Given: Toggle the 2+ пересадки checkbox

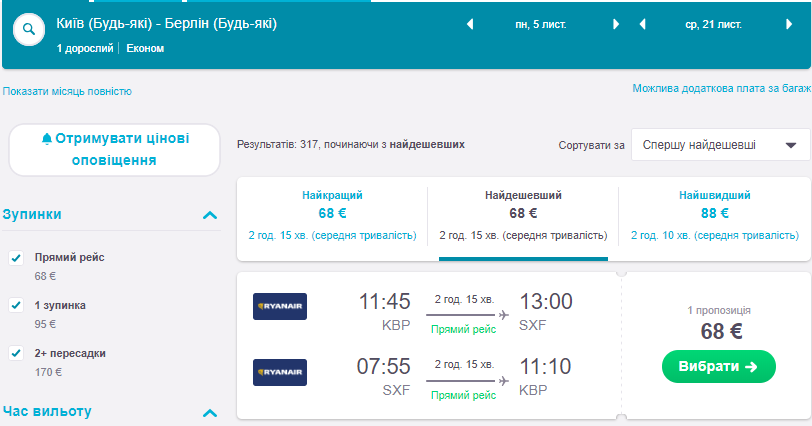Looking at the screenshot, I should coord(16,353).
